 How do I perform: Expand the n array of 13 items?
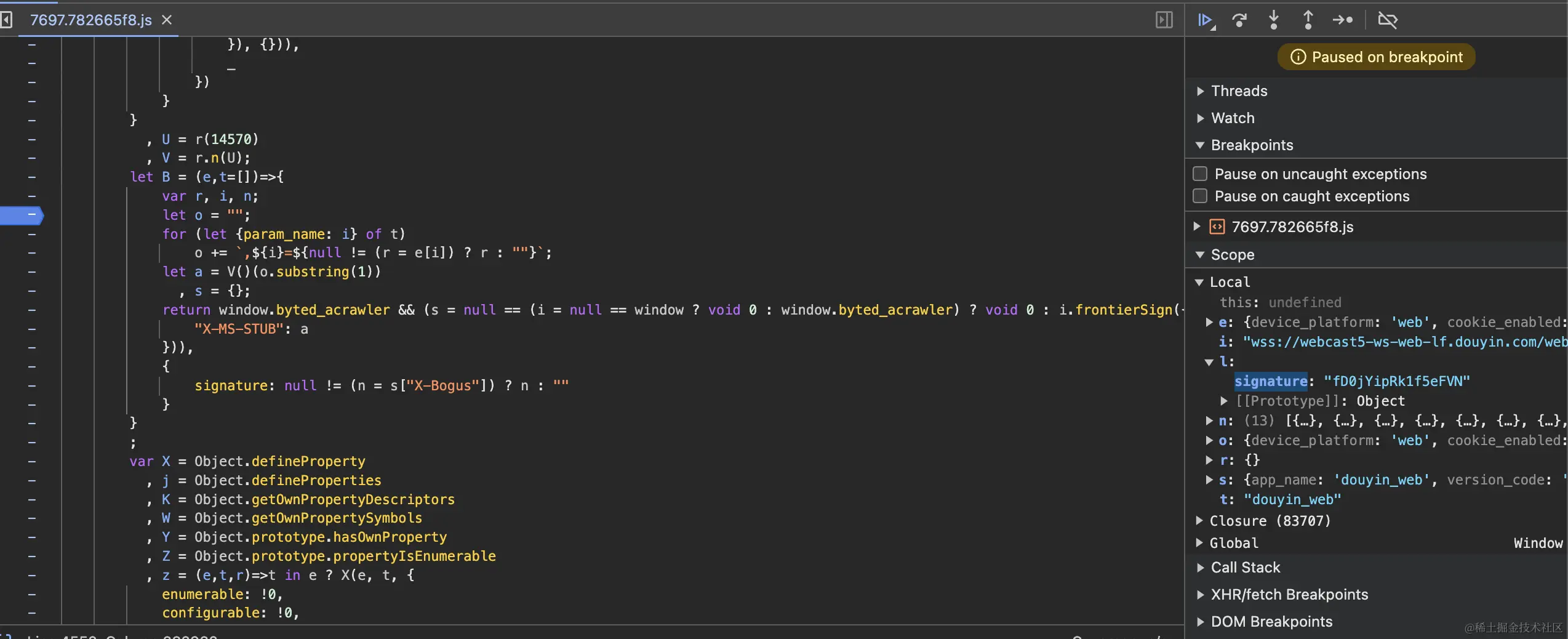[x=1210, y=420]
